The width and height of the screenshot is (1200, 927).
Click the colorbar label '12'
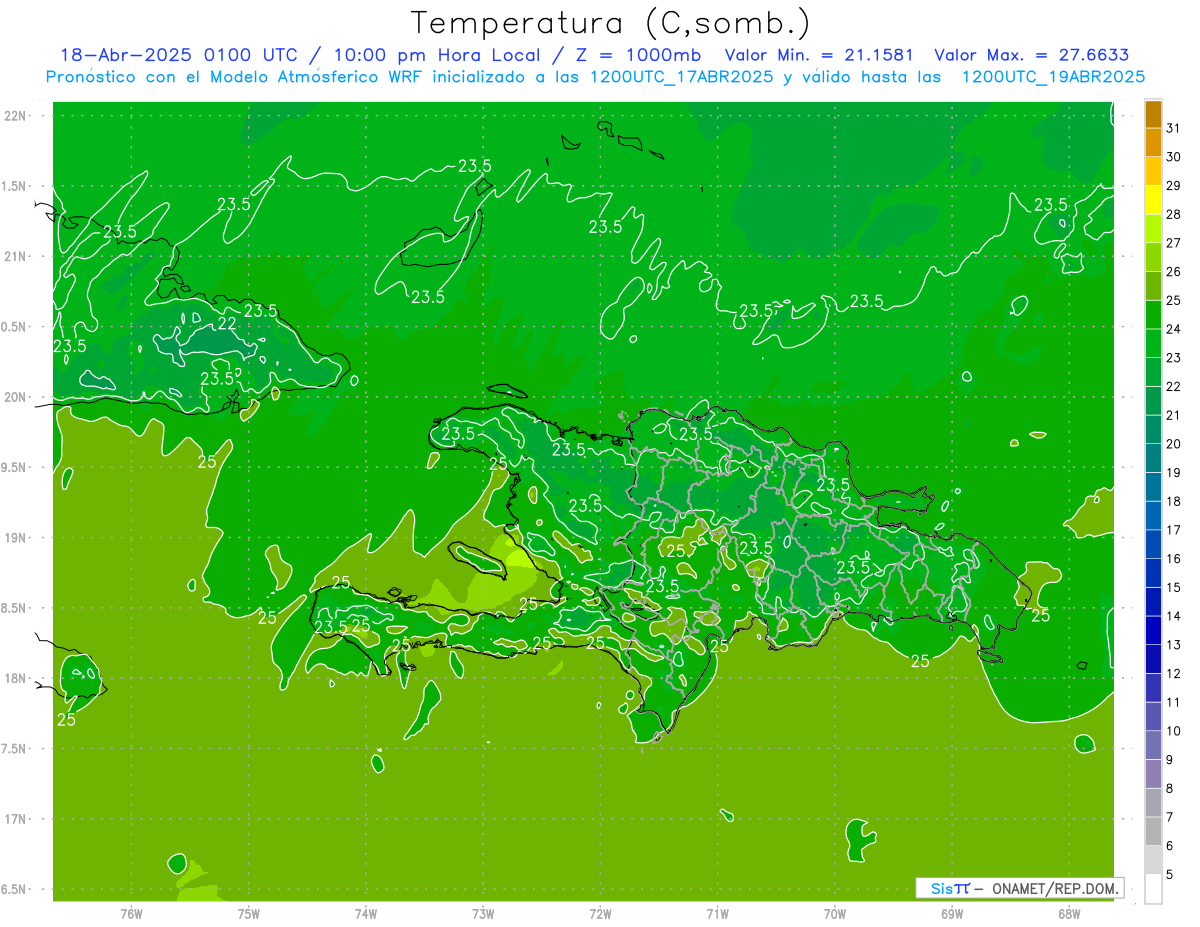tap(1174, 673)
